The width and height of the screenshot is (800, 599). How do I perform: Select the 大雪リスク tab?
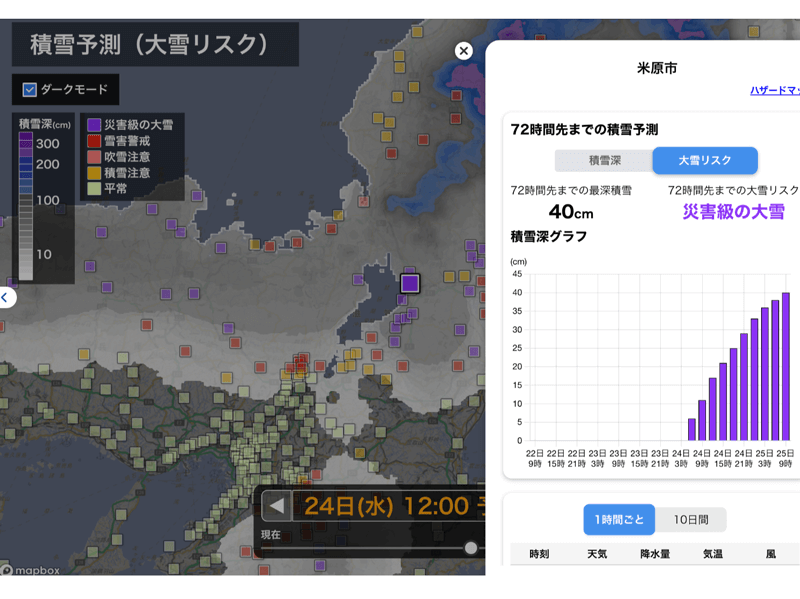click(x=704, y=161)
